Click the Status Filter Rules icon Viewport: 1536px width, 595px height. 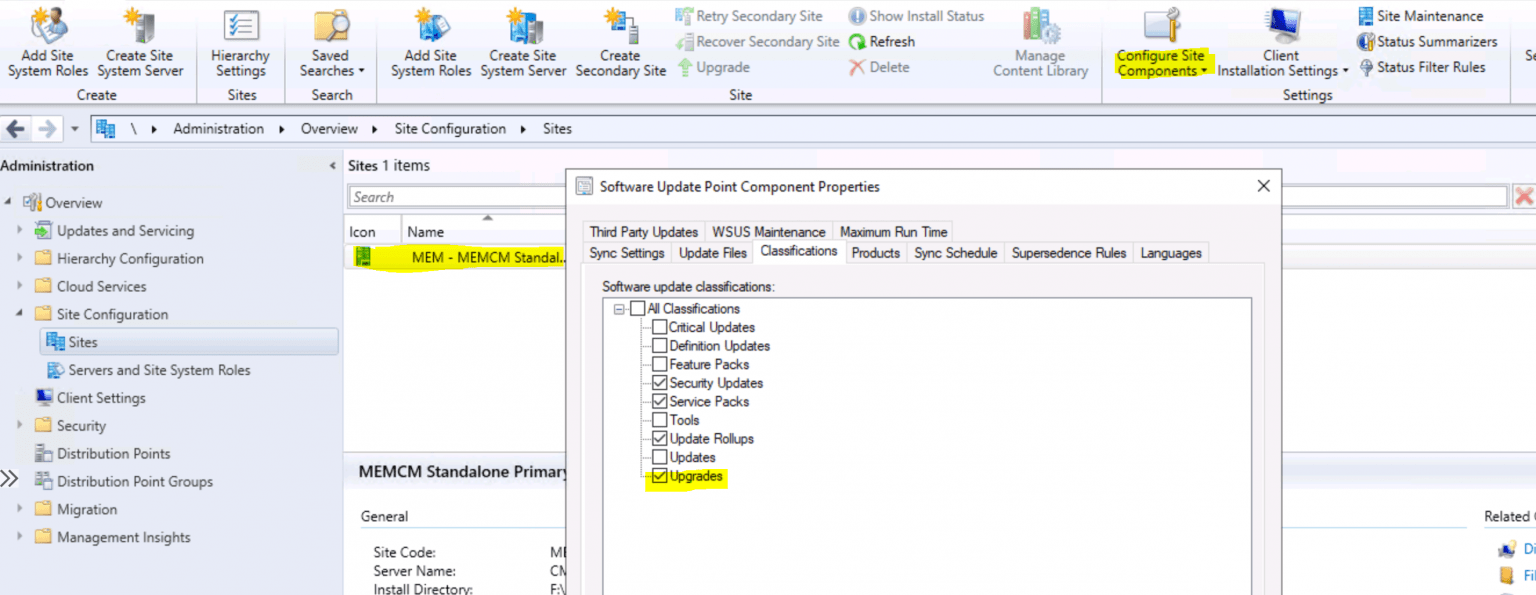(x=1366, y=68)
